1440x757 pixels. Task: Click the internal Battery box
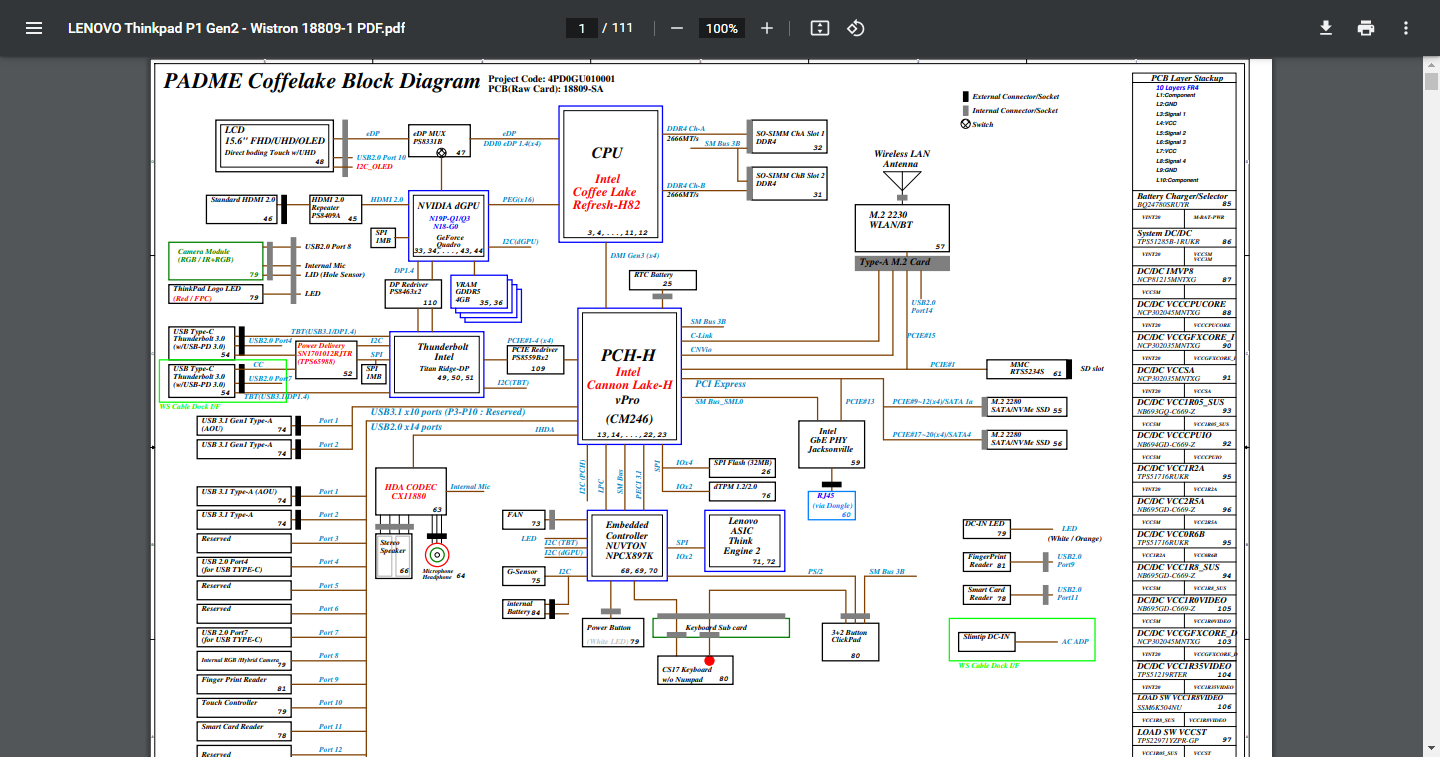click(523, 608)
